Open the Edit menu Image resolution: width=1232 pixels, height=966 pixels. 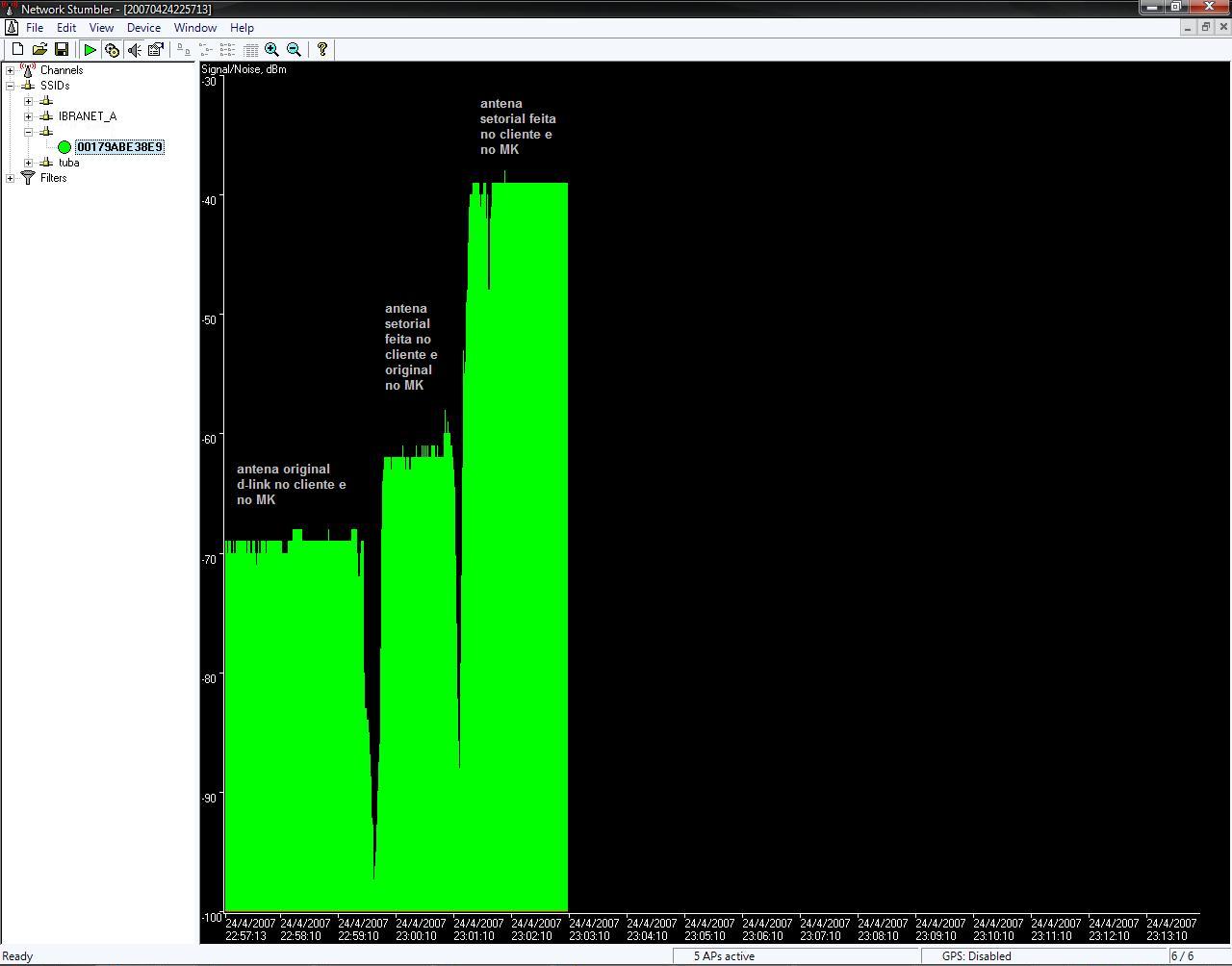[x=65, y=27]
